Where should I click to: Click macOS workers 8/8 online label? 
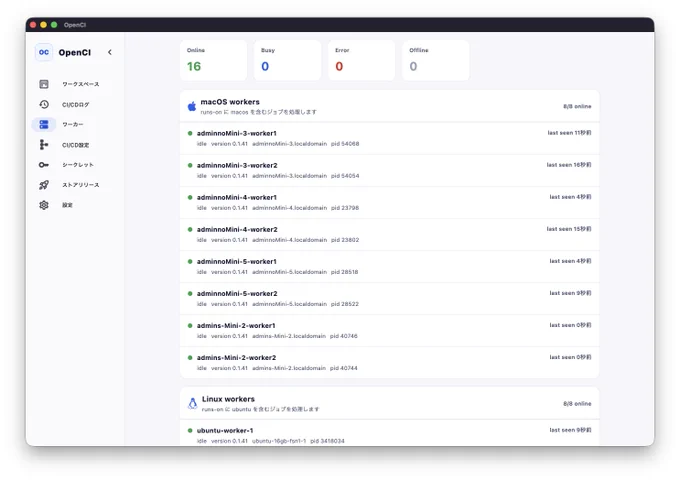point(577,106)
